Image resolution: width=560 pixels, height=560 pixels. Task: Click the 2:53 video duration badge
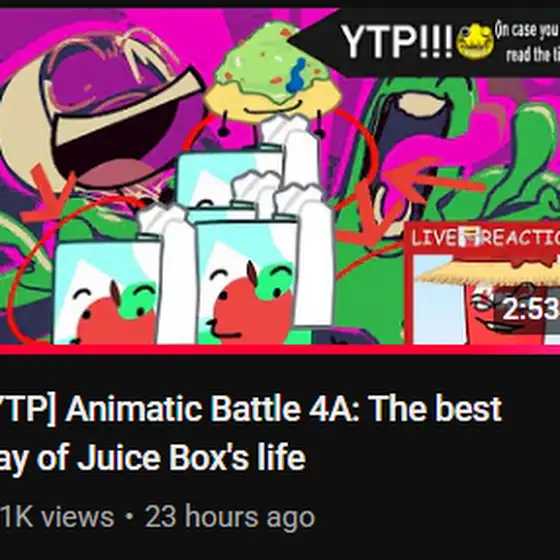coord(529,309)
